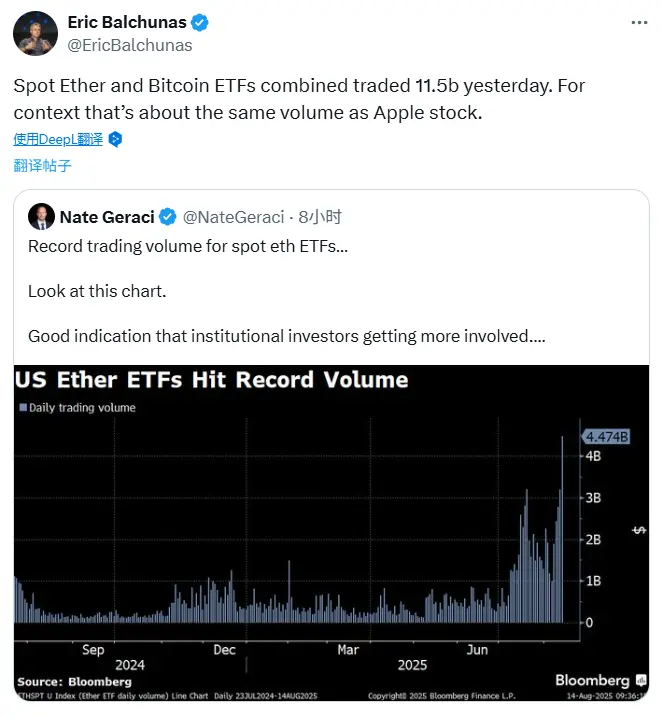This screenshot has height=716, width=662.
Task: Click the Daily trading volume legend square
Action: tap(23, 407)
